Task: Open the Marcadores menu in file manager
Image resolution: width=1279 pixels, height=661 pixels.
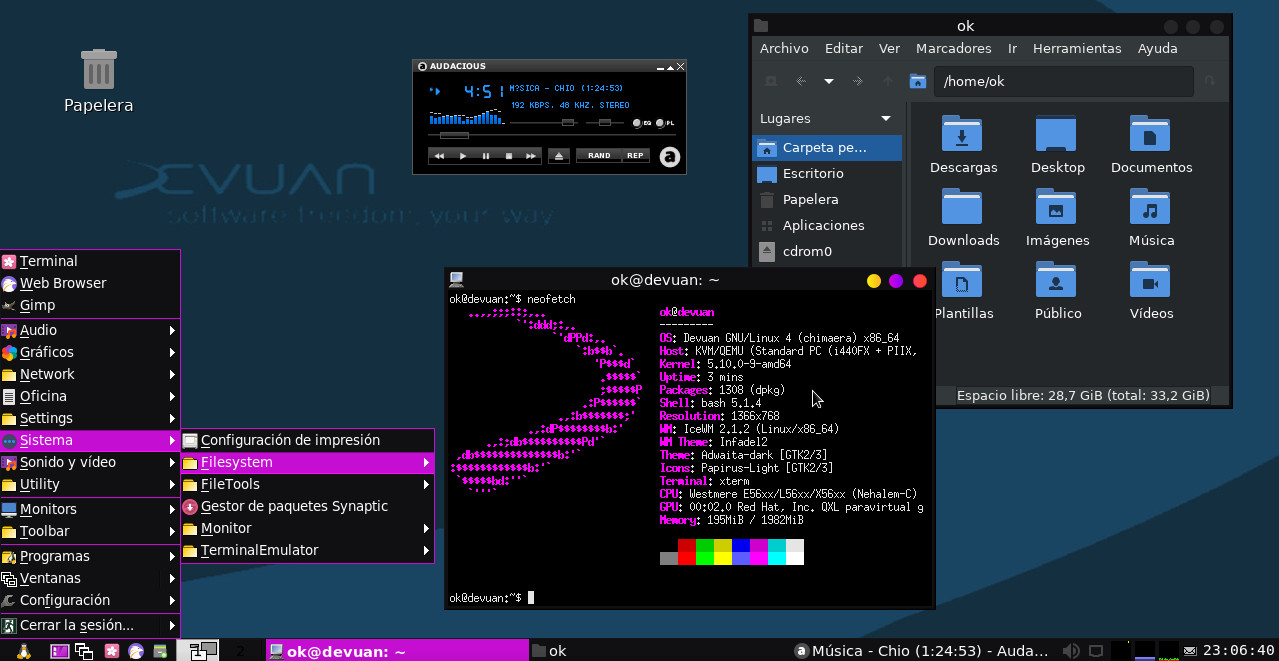Action: coord(954,48)
